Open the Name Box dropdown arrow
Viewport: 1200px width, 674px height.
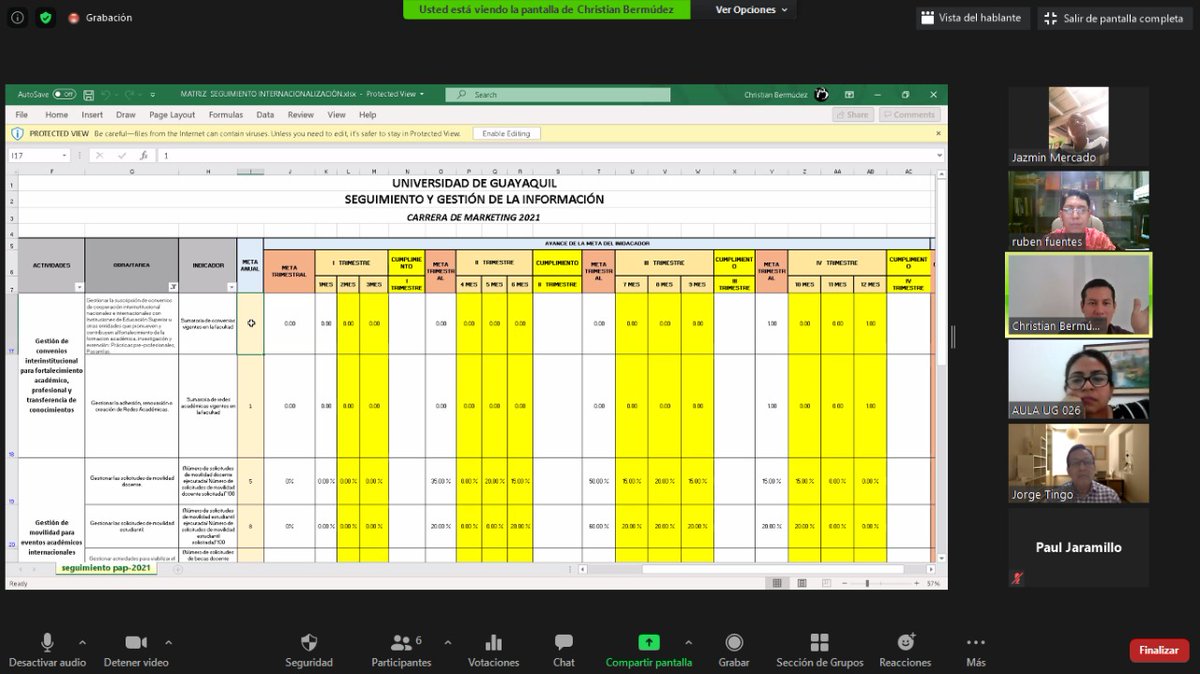pos(65,155)
